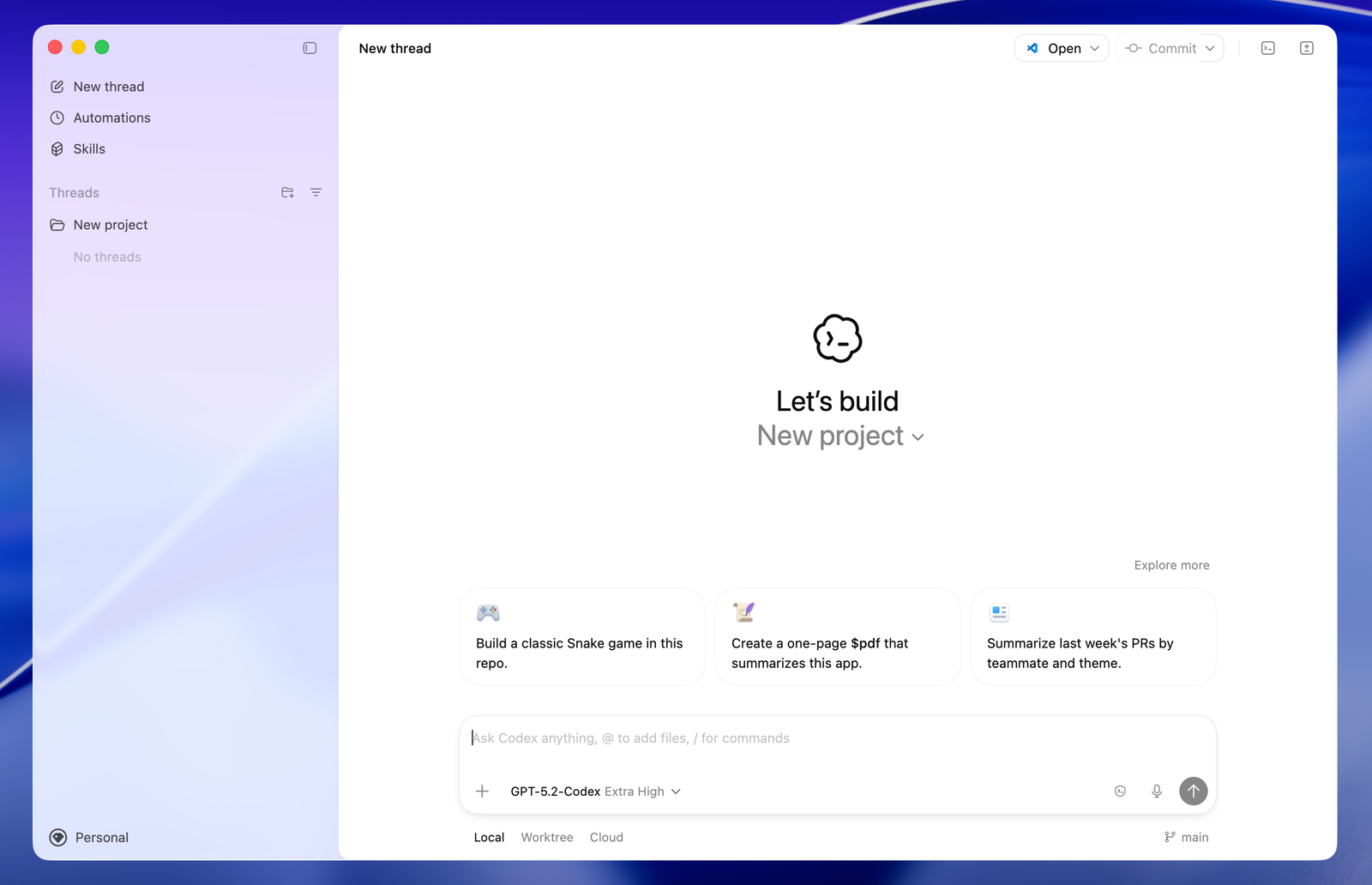
Task: Start a New thread from the sidebar
Action: tap(108, 86)
